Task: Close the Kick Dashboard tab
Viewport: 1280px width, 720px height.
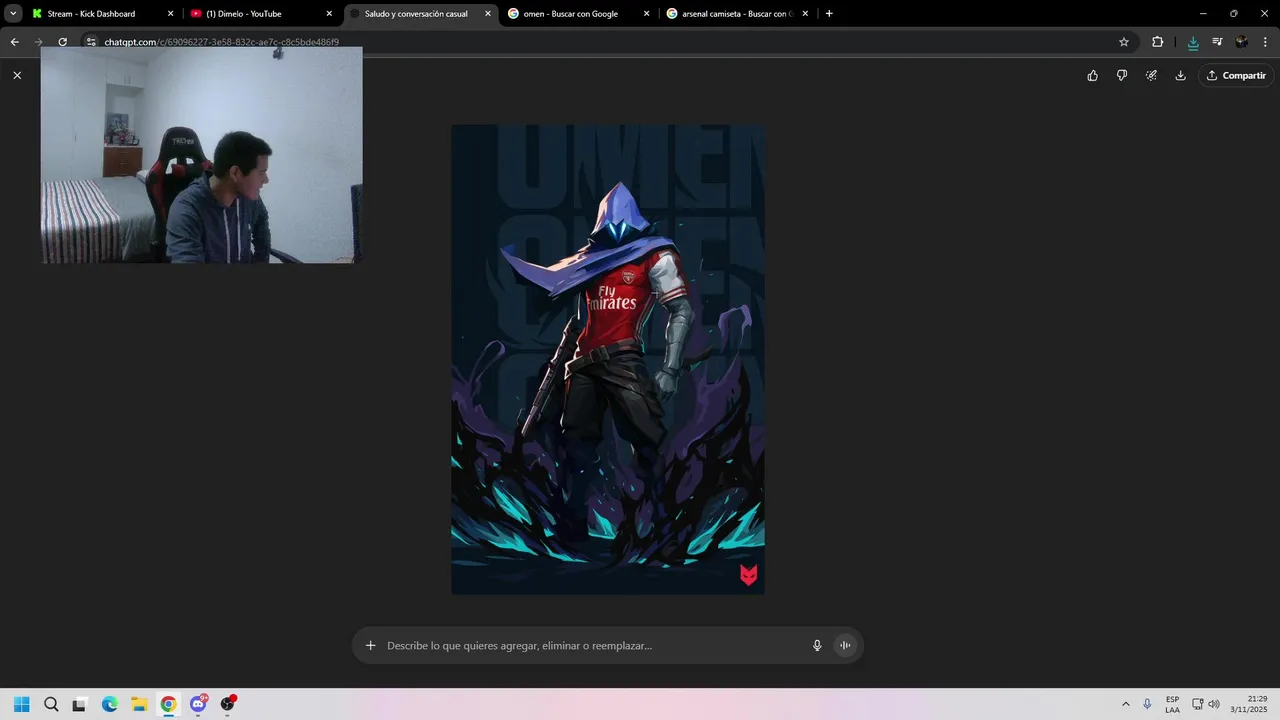Action: point(170,14)
